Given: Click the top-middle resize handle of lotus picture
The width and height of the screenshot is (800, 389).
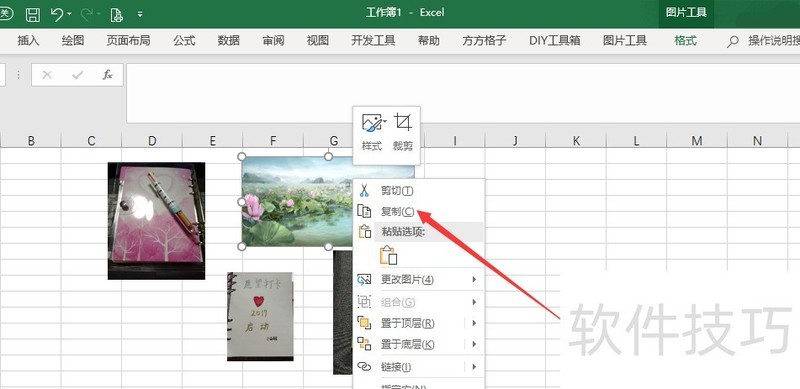Looking at the screenshot, I should (329, 156).
